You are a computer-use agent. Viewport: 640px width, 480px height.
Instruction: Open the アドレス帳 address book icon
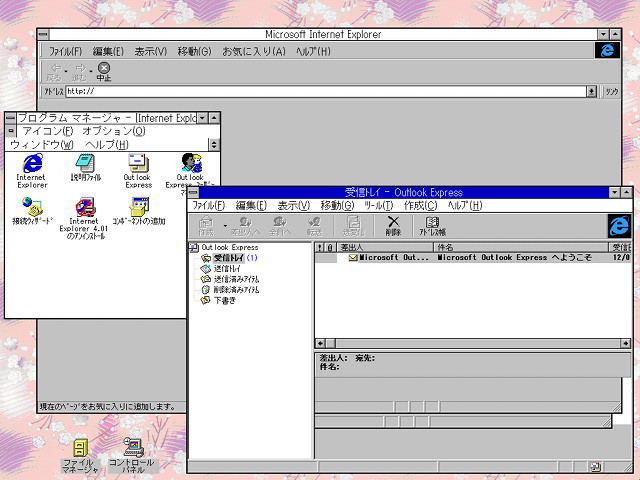pos(432,226)
